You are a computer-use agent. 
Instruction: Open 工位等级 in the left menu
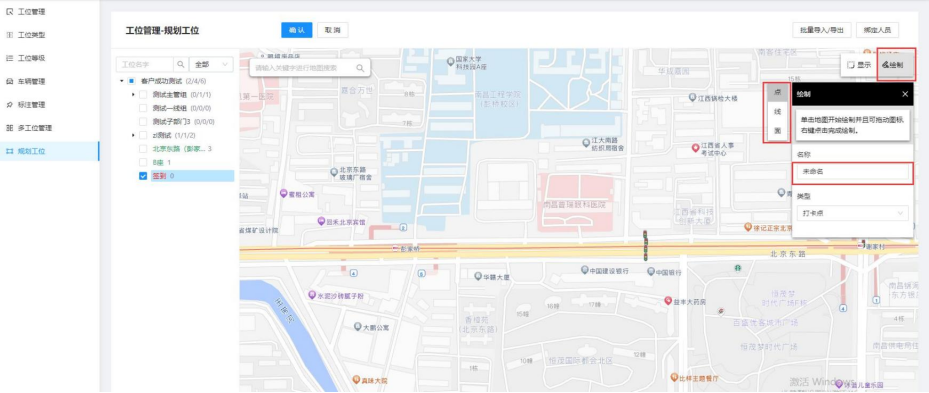(x=31, y=58)
